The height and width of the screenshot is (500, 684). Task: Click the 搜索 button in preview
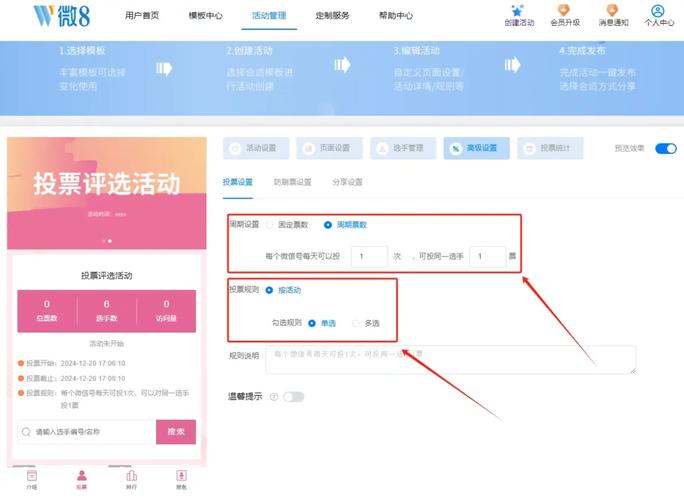176,432
